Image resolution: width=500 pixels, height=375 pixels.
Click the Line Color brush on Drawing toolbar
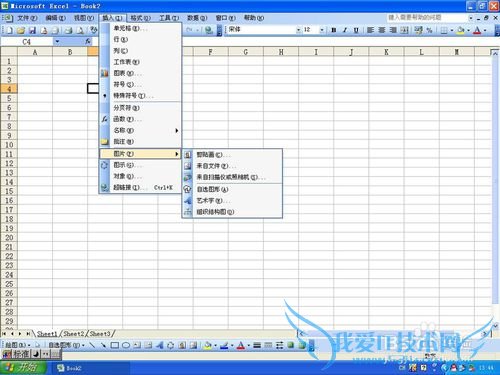pos(224,345)
